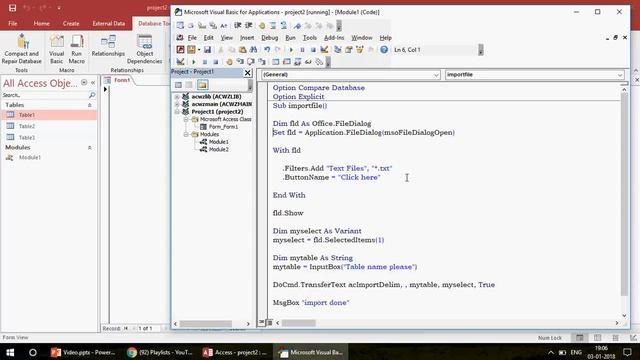Select Table2 in Access navigation pane

point(27,126)
